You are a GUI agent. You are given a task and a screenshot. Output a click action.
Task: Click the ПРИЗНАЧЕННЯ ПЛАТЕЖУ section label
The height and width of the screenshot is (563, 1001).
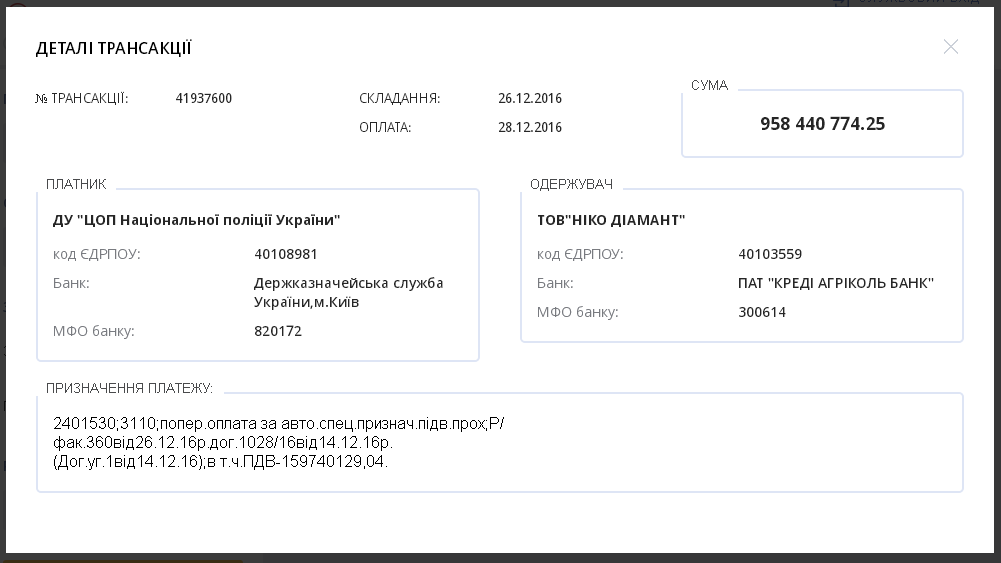pos(129,388)
